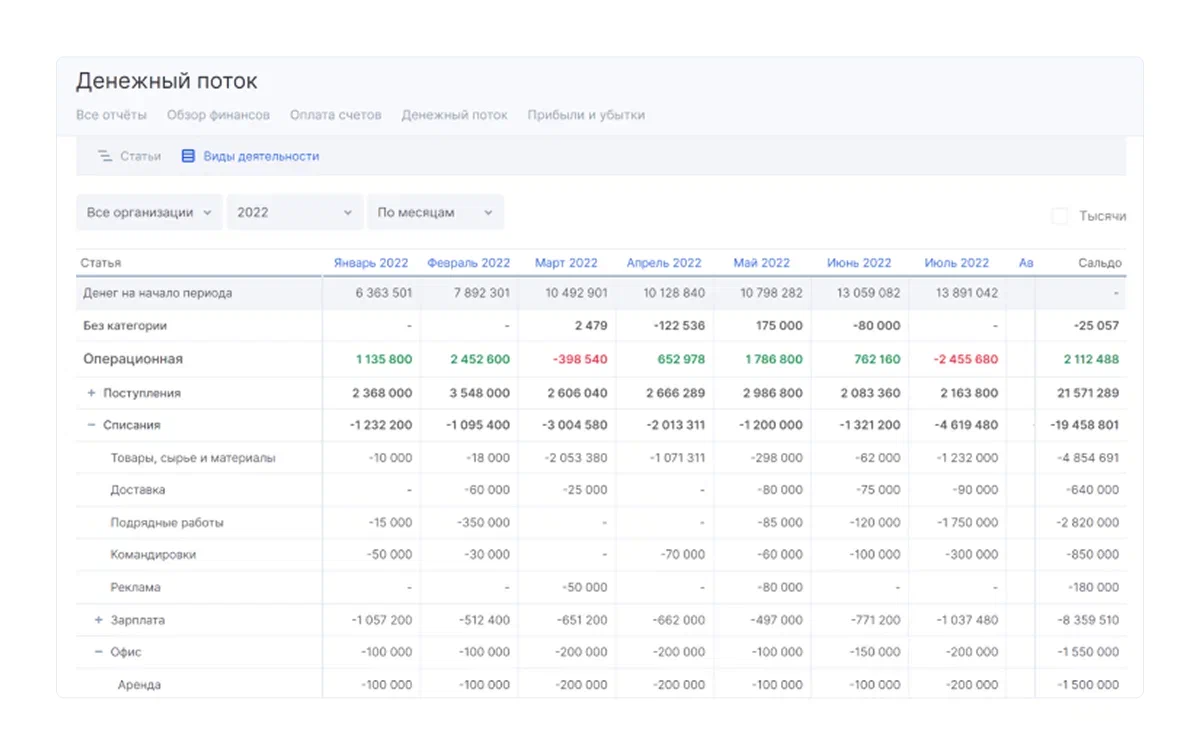
Task: Expand the Зарплата row plus icon
Action: point(99,620)
